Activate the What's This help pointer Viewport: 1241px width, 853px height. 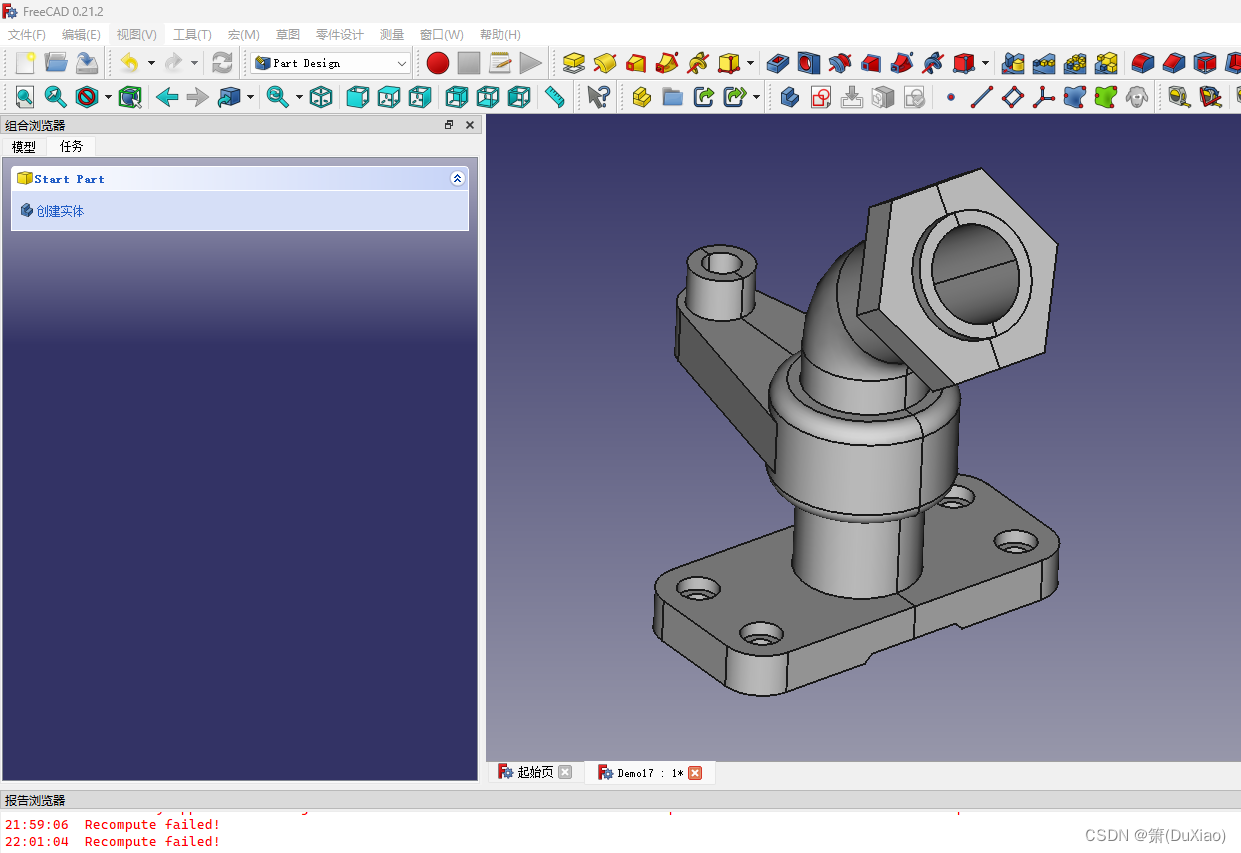[x=598, y=97]
